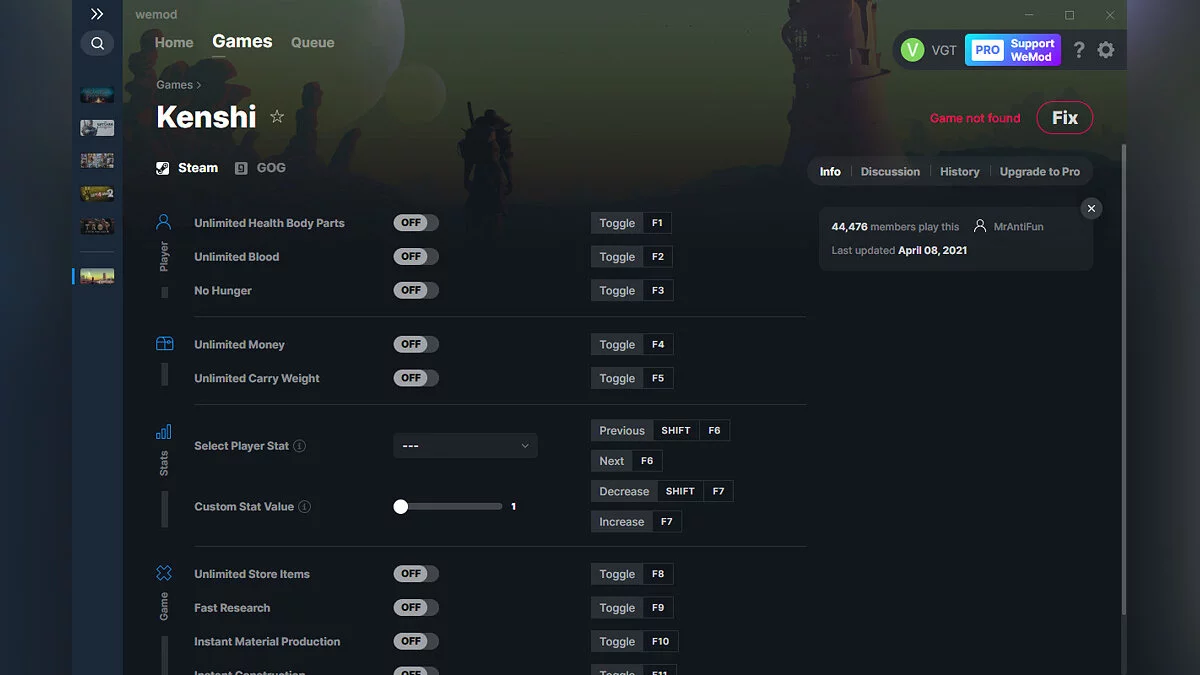
Task: Click the Custom Stat Value slider handle
Action: [x=401, y=507]
